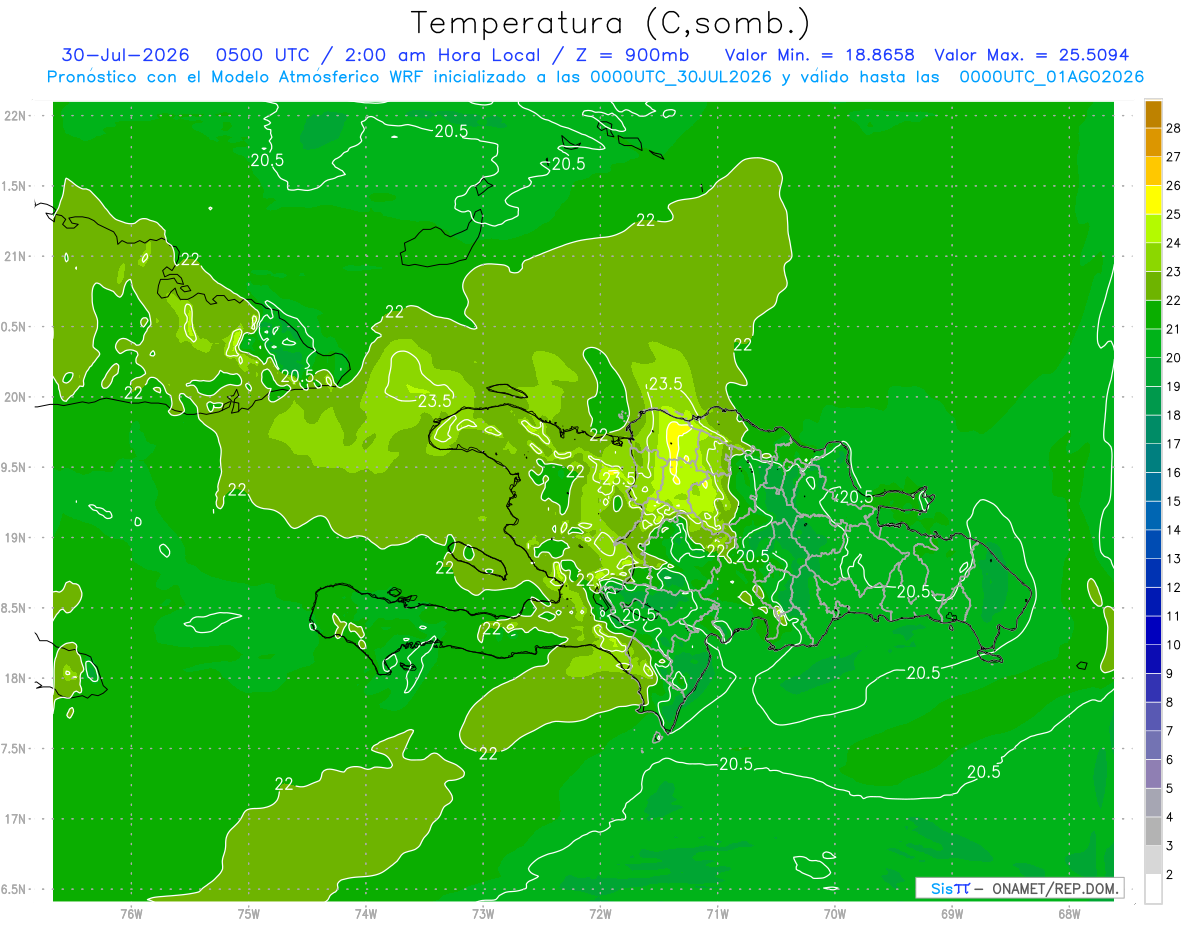The image size is (1200, 927).
Task: Select the '0000UTC_01AGO2026' valid-until time
Action: pyautogui.click(x=1051, y=77)
